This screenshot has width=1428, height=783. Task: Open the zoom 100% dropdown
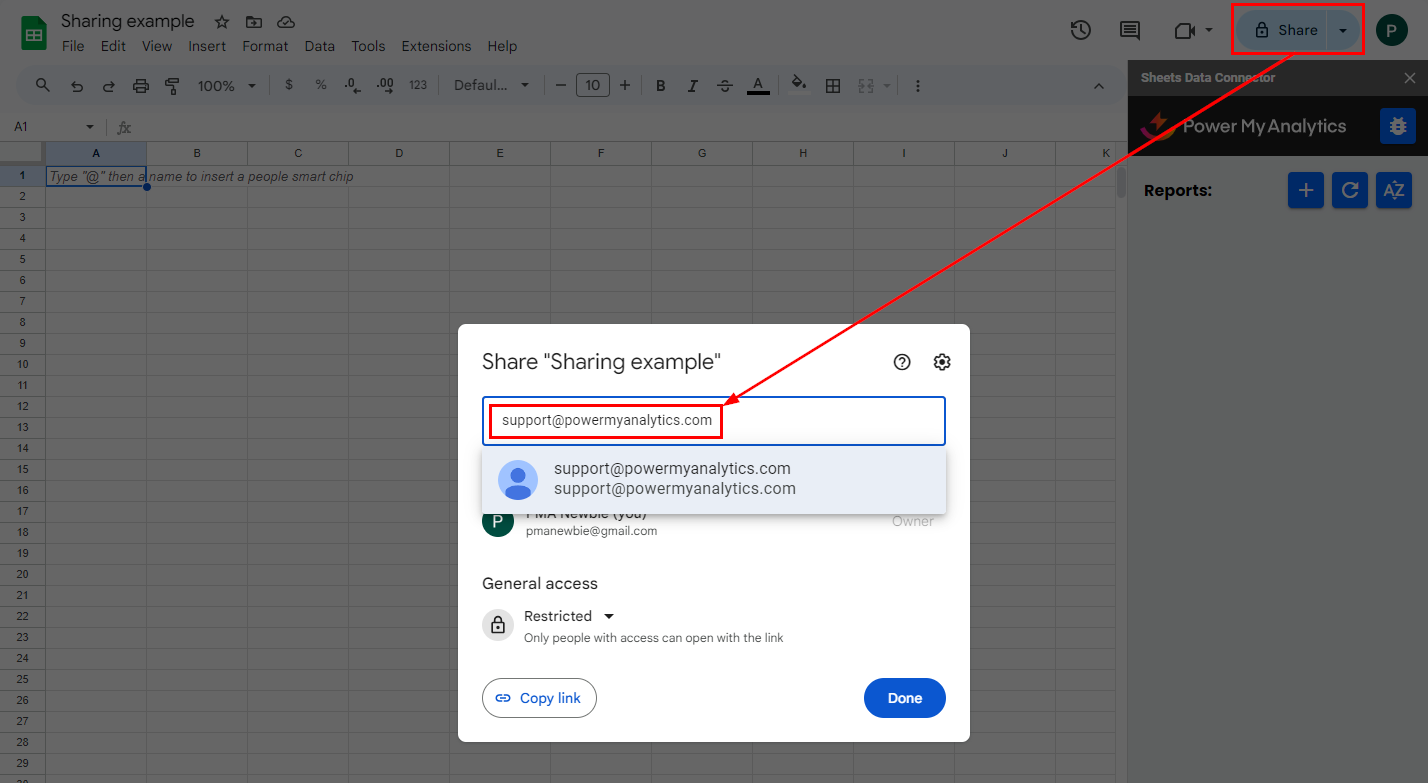[226, 86]
